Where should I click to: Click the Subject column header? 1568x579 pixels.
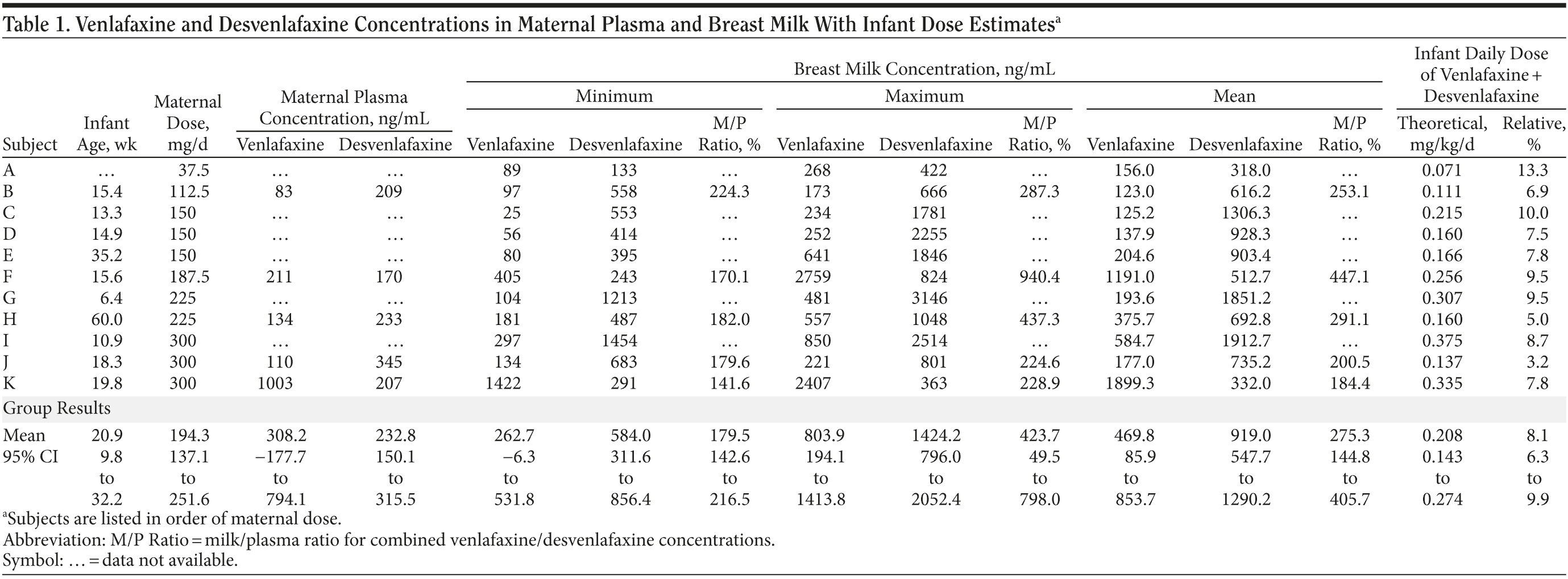[30, 145]
